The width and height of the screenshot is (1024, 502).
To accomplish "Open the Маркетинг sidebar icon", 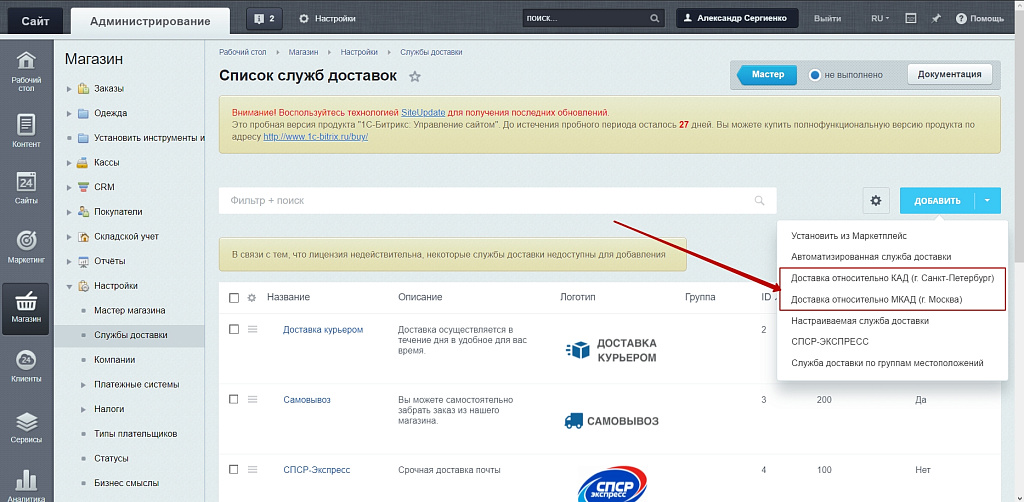I will 26,248.
